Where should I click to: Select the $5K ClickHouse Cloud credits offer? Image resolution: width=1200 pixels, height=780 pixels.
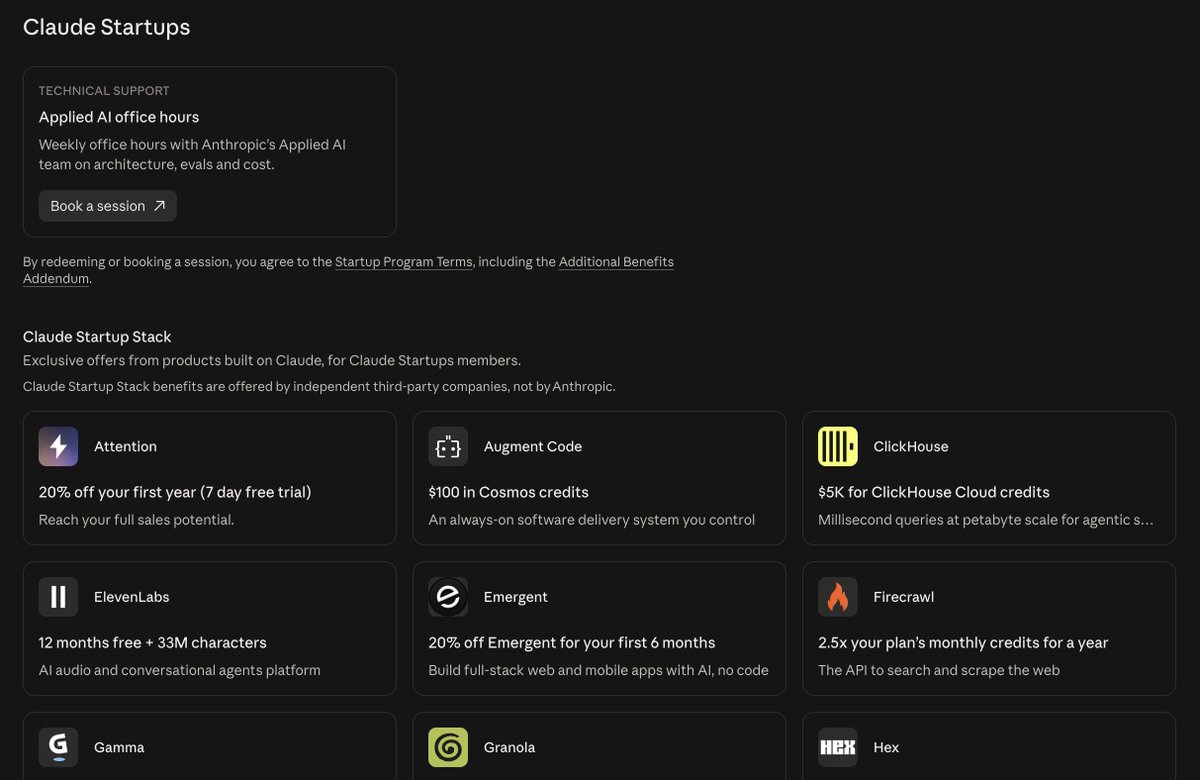pyautogui.click(x=934, y=492)
